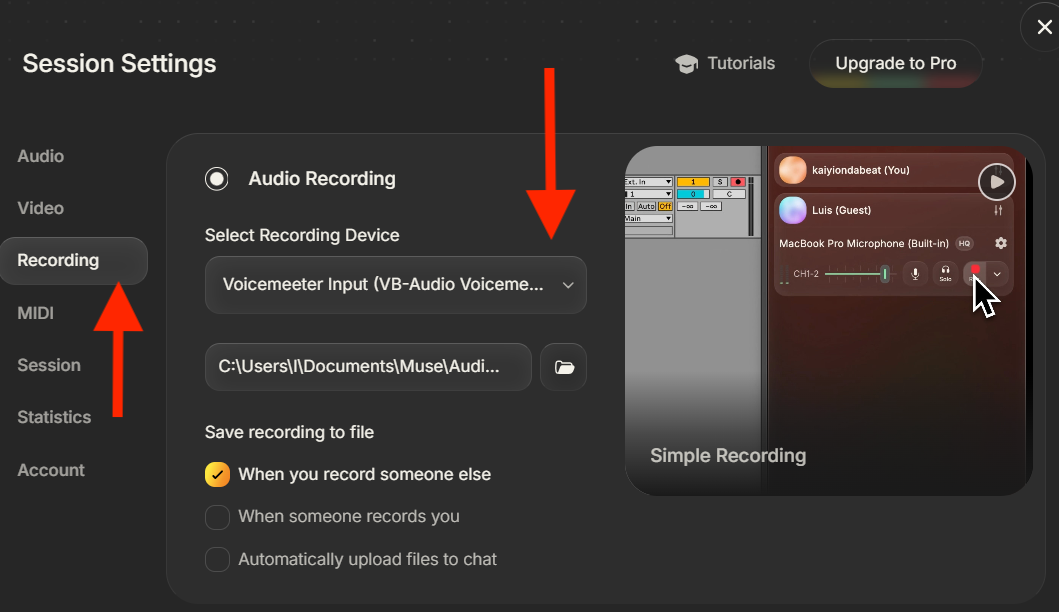Mute the microphone on Luis's channel strip
This screenshot has width=1059, height=612.
pos(915,273)
